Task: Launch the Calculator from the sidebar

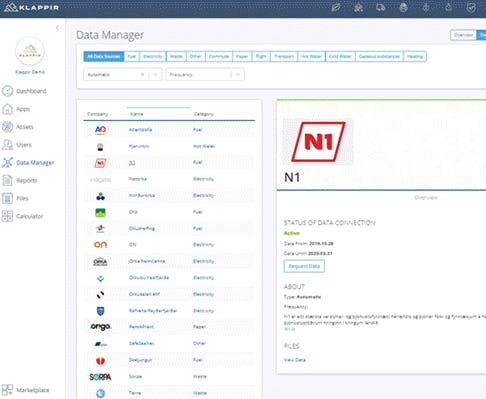Action: [x=7, y=216]
